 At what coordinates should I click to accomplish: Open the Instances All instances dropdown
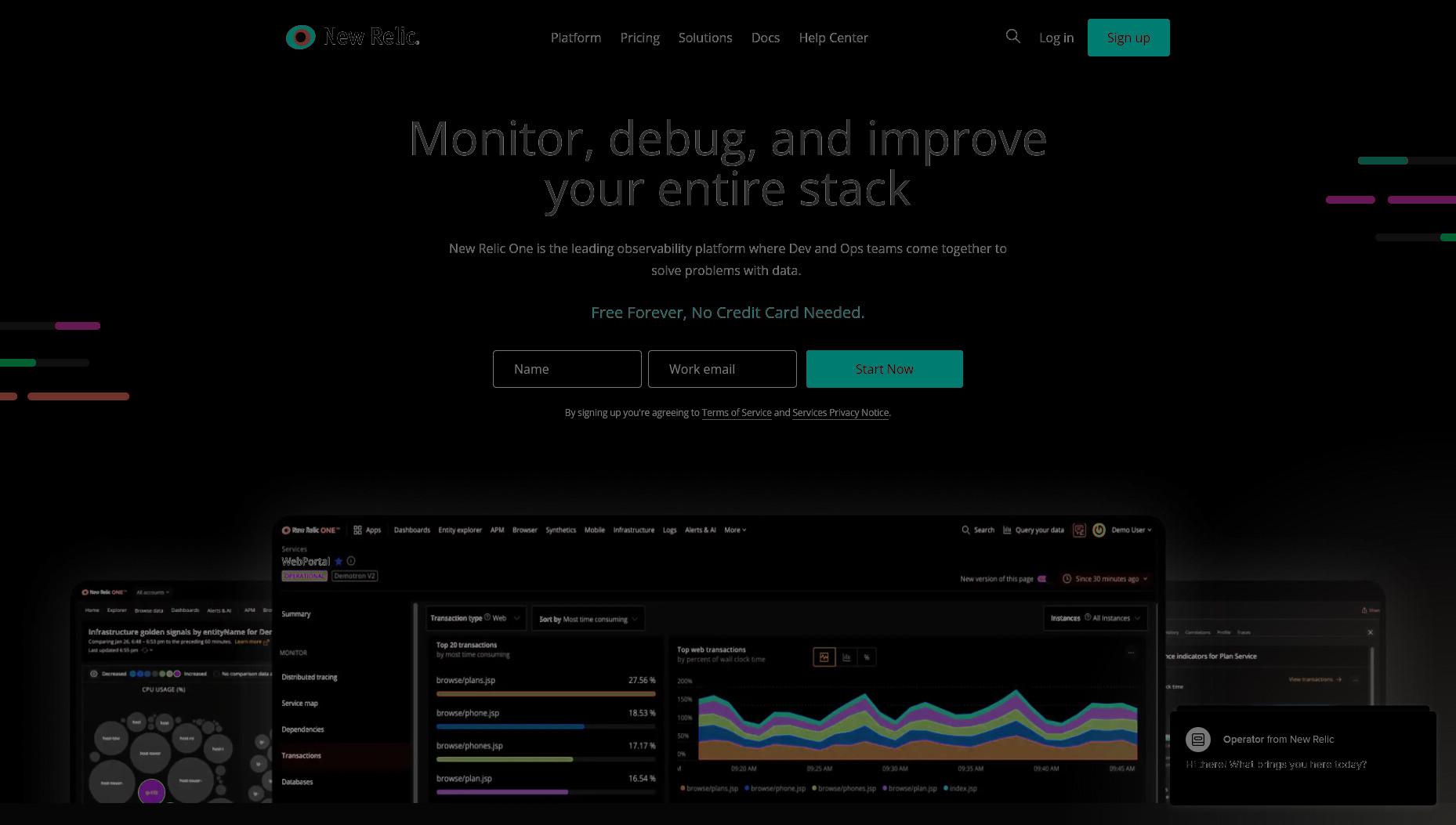(1096, 618)
